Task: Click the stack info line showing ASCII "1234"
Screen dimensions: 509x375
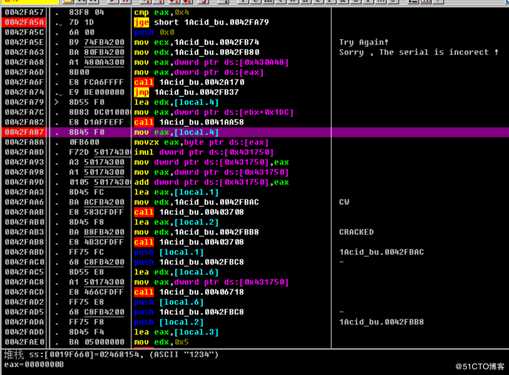Action: tap(111, 355)
